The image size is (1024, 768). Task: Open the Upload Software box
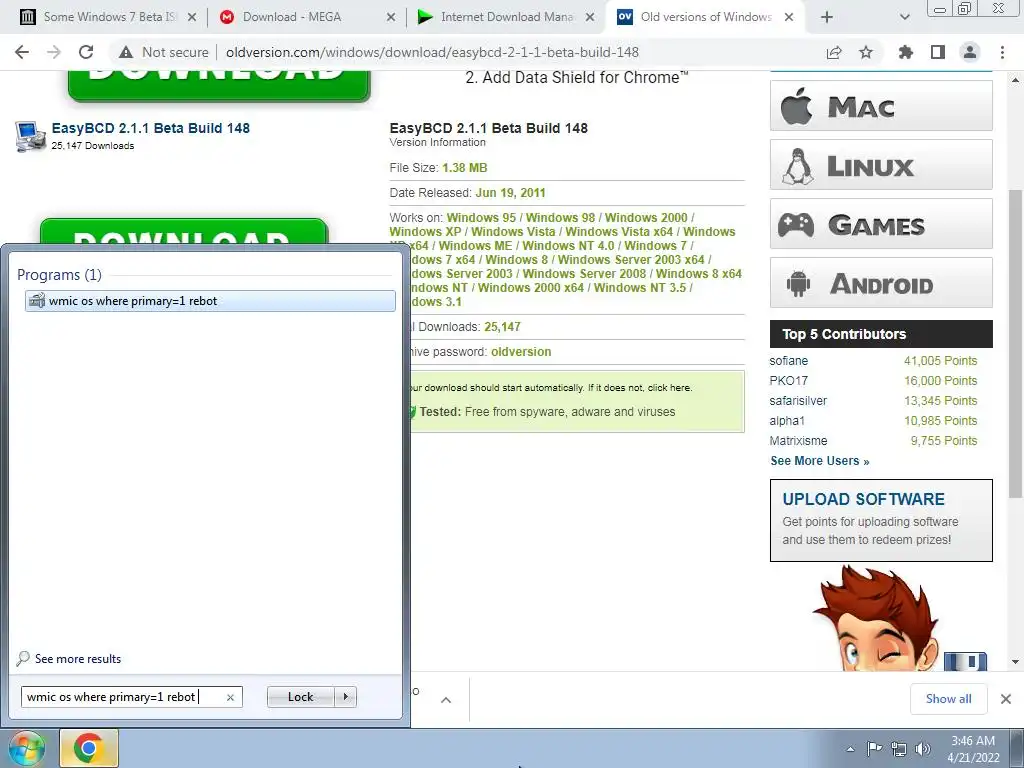881,520
